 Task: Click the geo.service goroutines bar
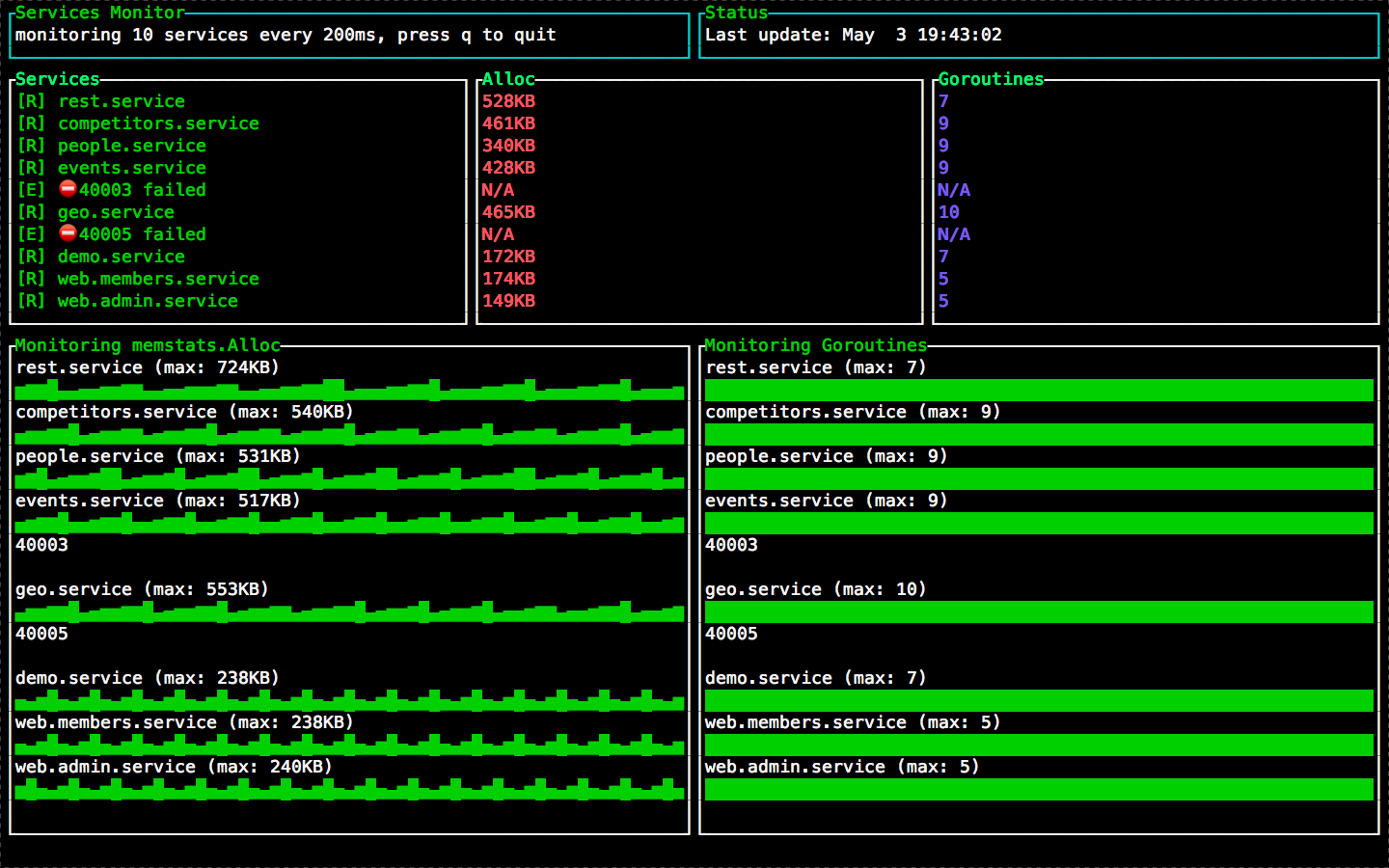click(x=1039, y=611)
